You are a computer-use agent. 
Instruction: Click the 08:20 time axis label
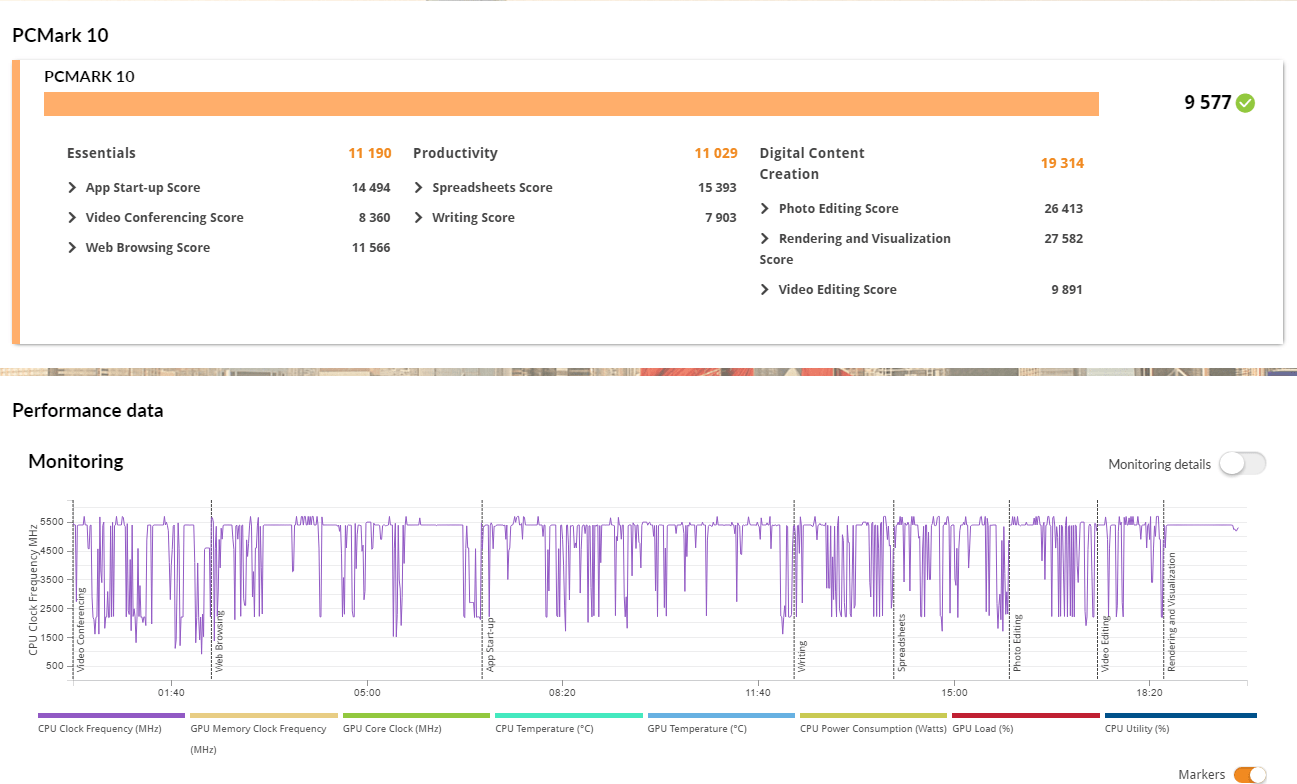click(562, 692)
